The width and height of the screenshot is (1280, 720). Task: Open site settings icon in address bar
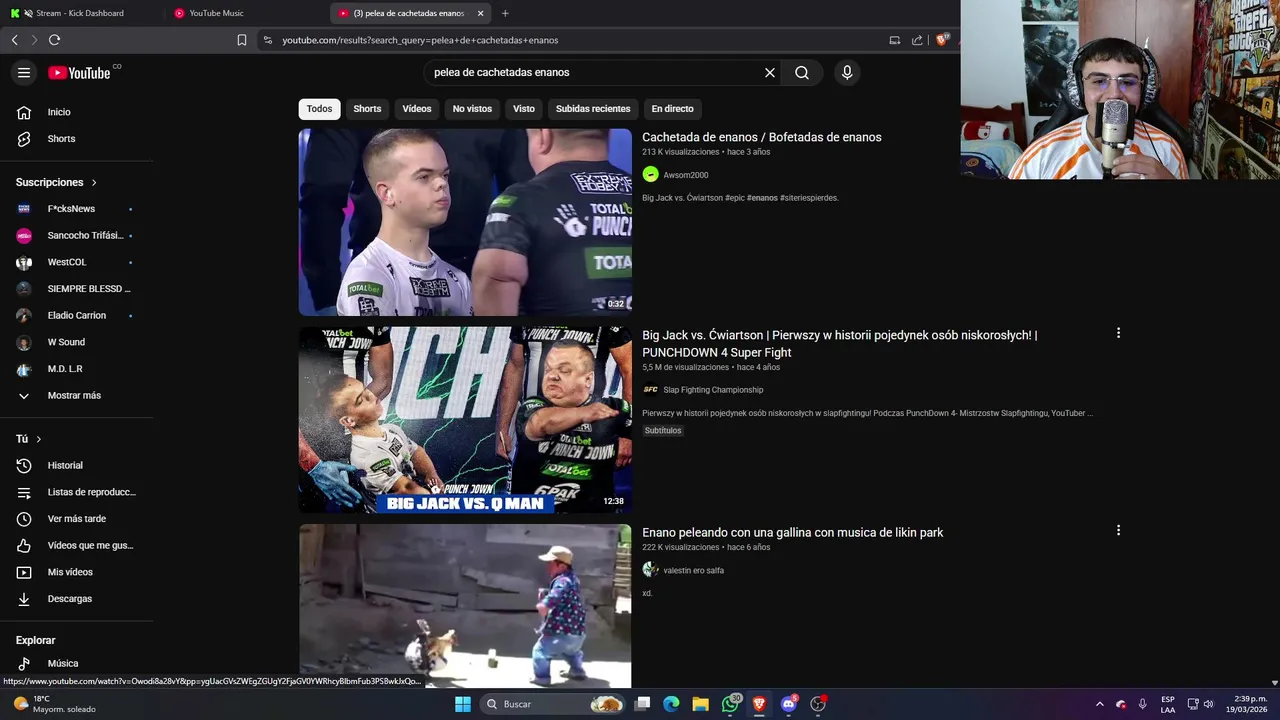coord(267,40)
